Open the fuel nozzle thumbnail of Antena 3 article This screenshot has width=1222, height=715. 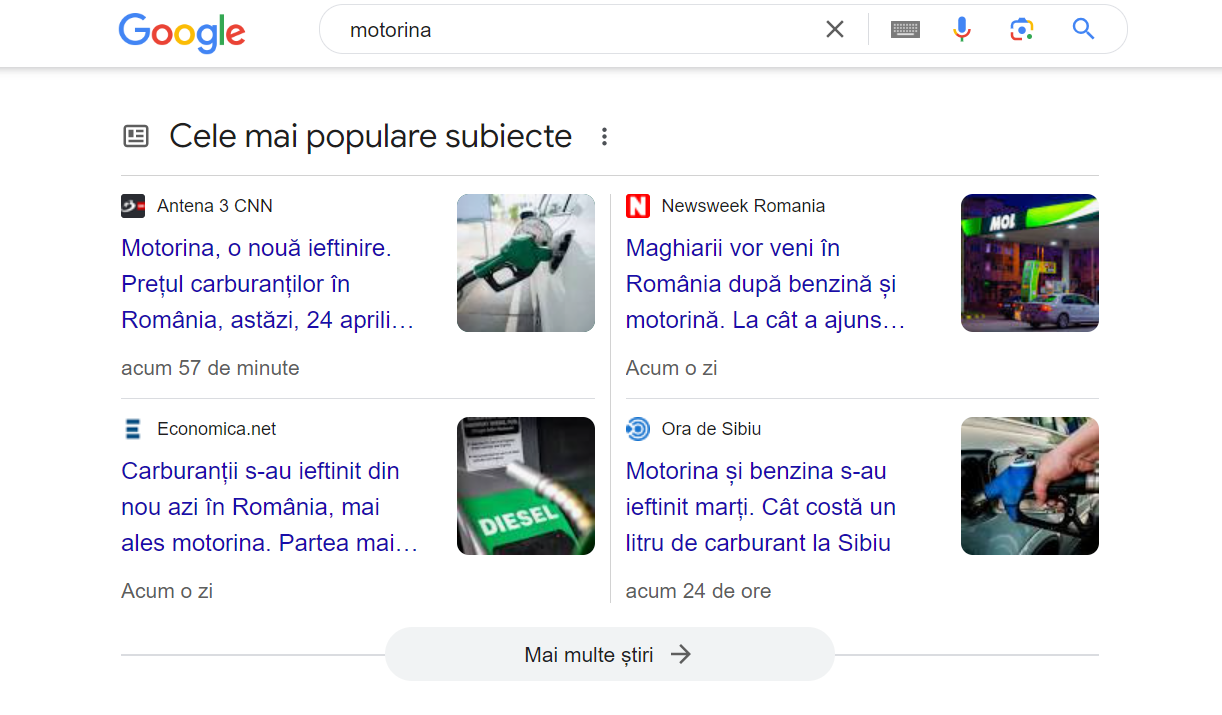526,263
